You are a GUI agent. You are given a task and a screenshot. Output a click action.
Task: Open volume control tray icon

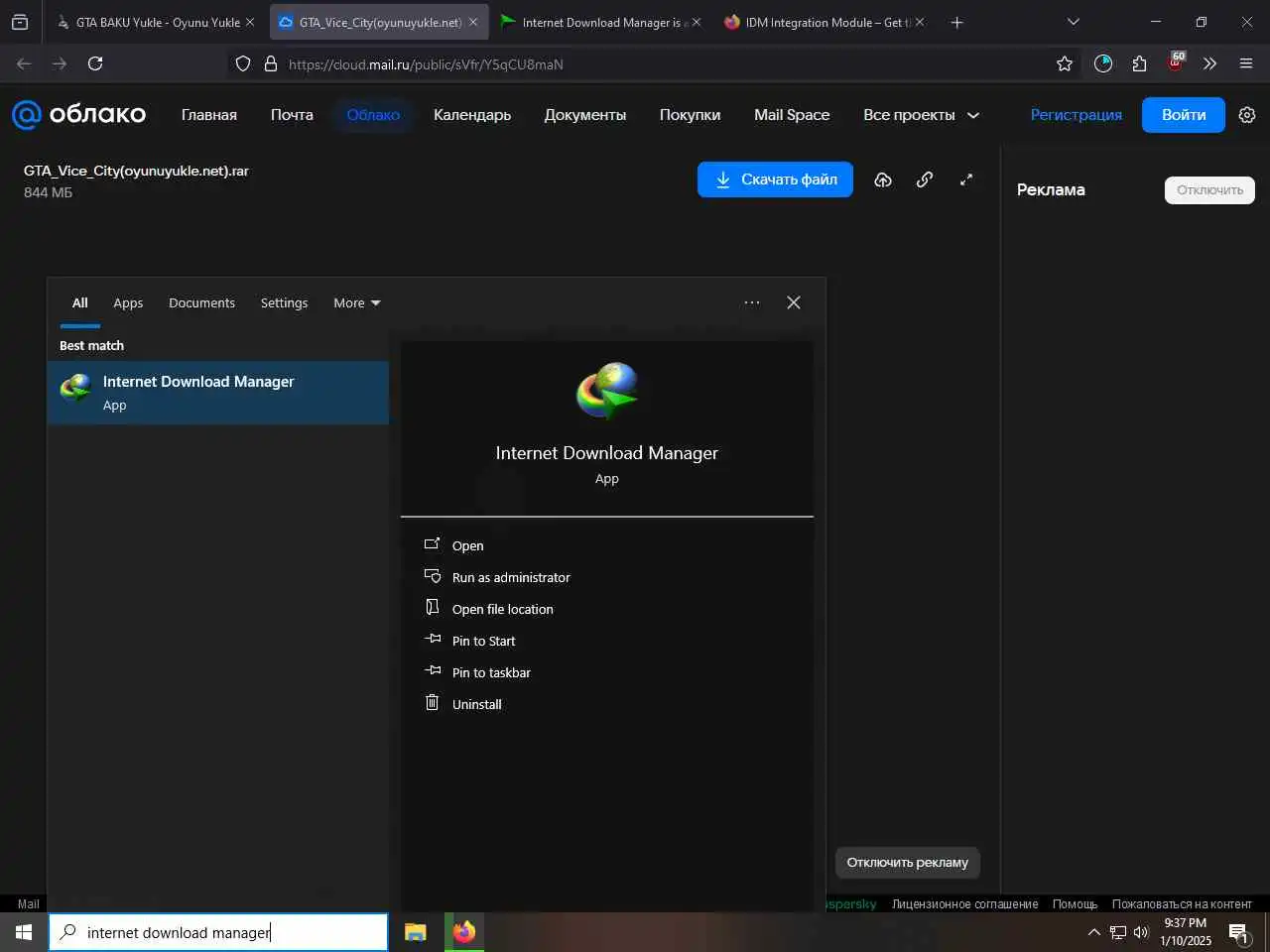tap(1141, 932)
